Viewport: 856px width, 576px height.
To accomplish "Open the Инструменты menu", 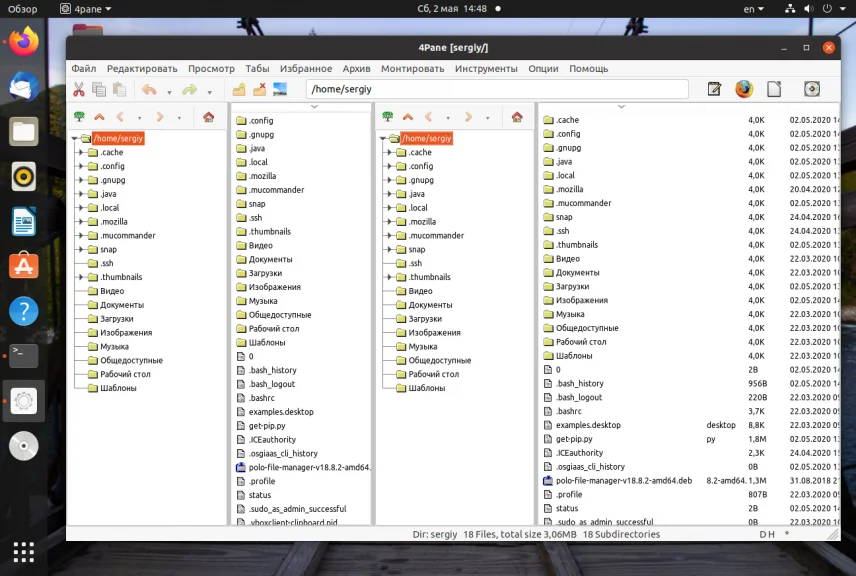I will [x=486, y=69].
